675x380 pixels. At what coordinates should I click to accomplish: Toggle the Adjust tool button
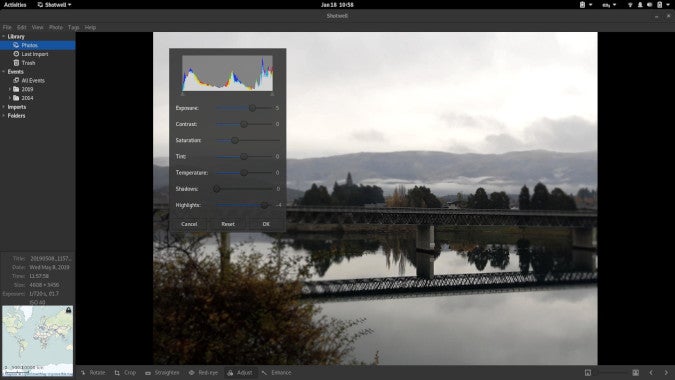click(240, 373)
